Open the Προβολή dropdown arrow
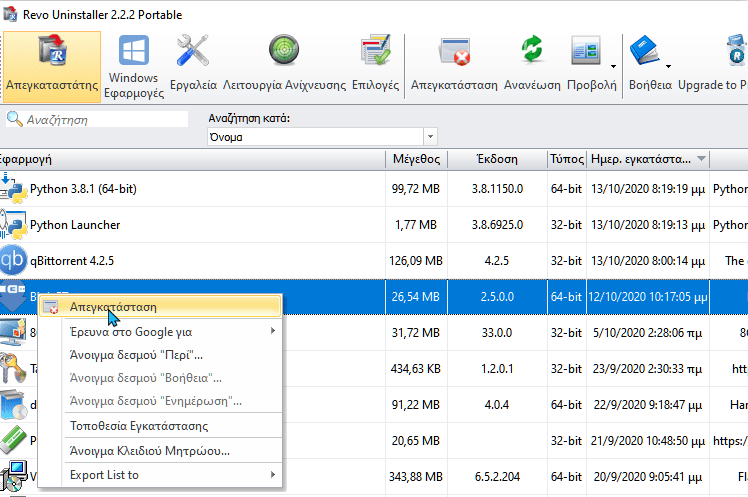The width and height of the screenshot is (748, 497). coord(613,66)
